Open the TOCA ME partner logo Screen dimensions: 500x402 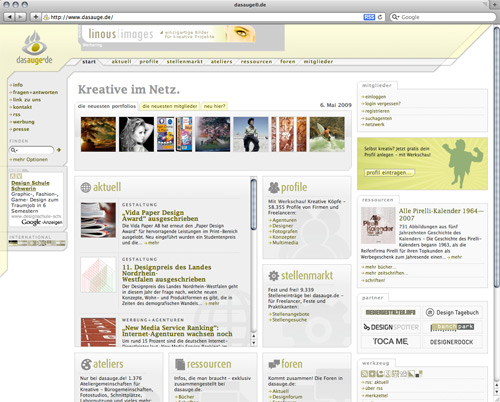(390, 342)
